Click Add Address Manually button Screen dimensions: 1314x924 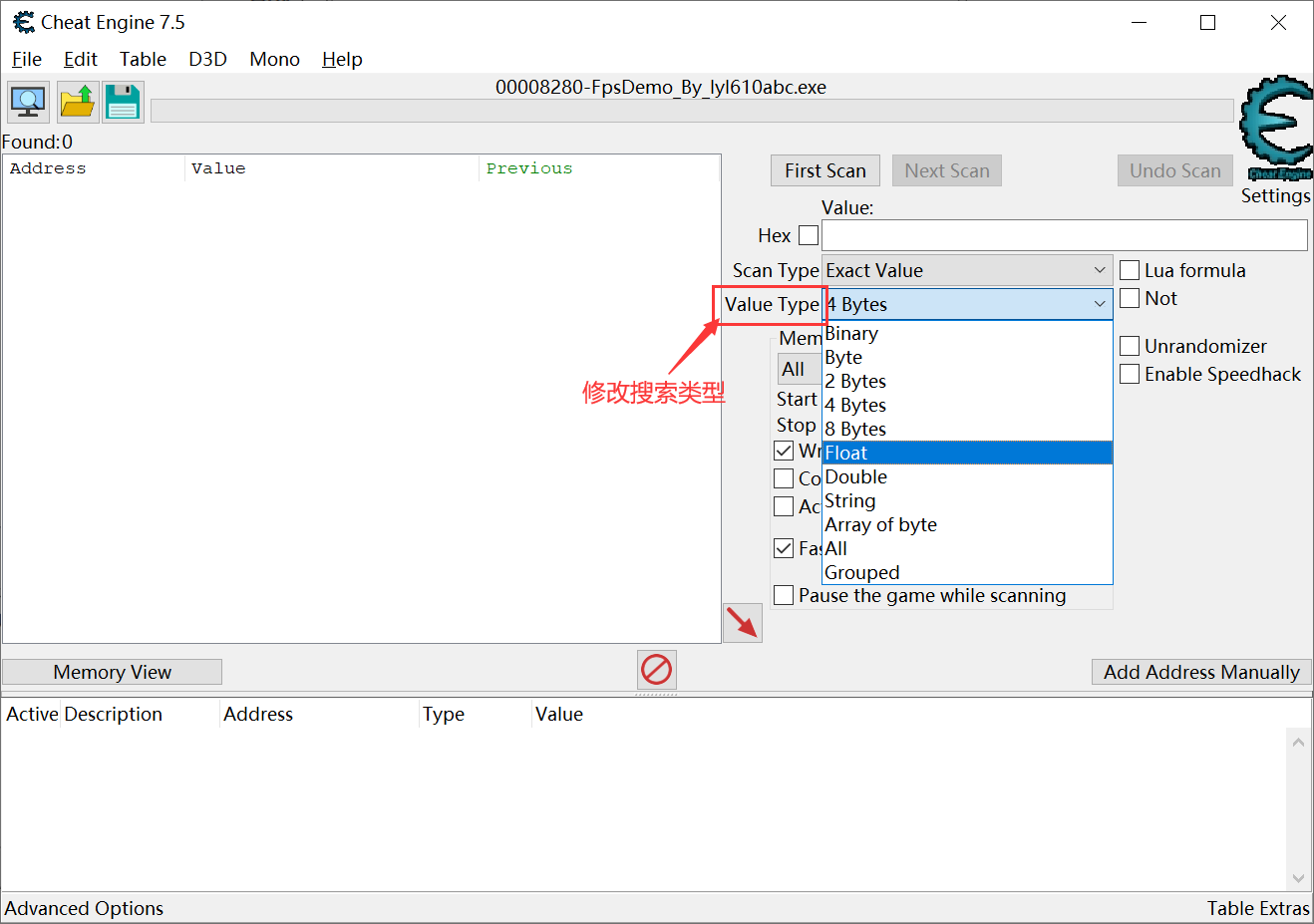(1201, 672)
